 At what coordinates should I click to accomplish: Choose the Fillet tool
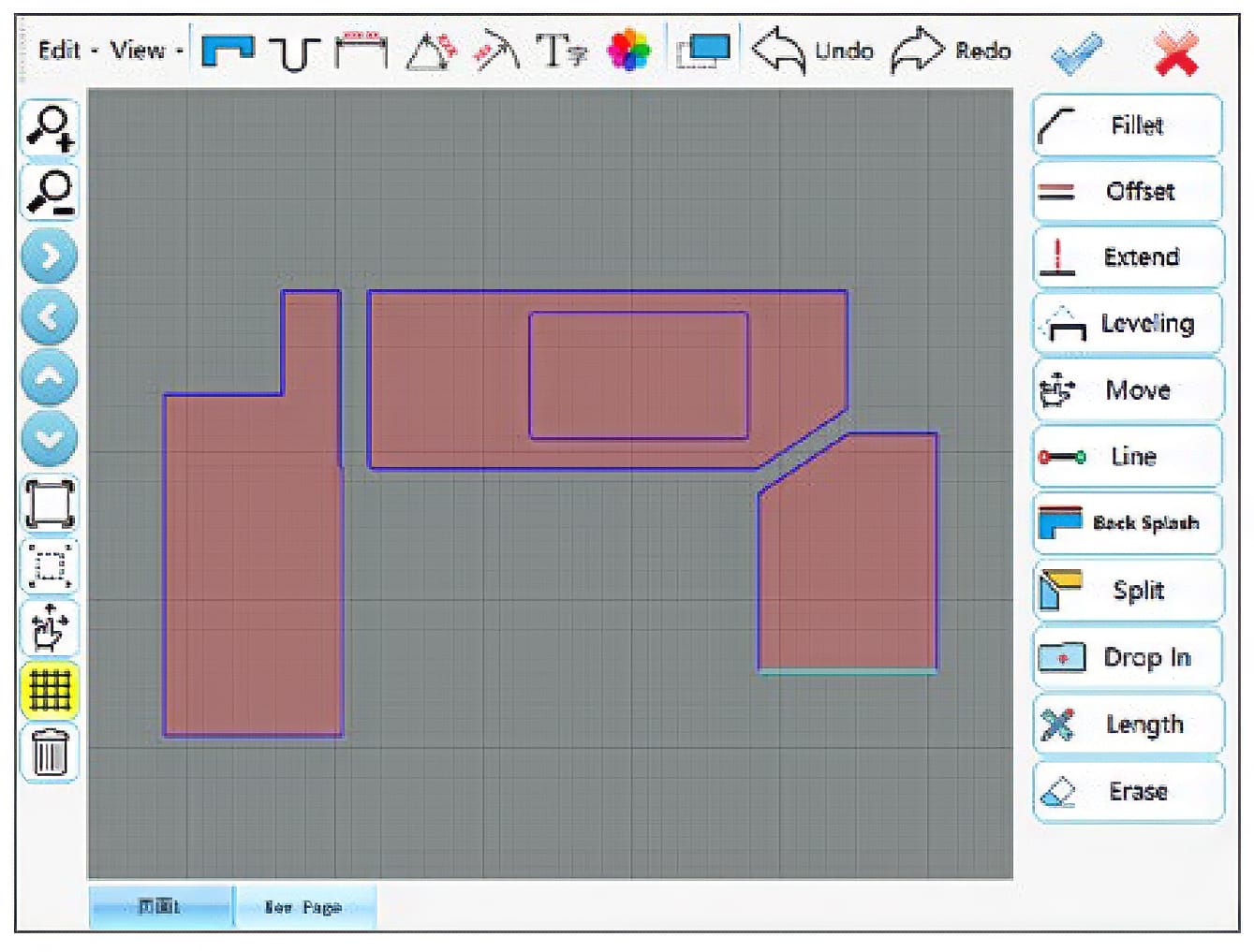point(1128,125)
